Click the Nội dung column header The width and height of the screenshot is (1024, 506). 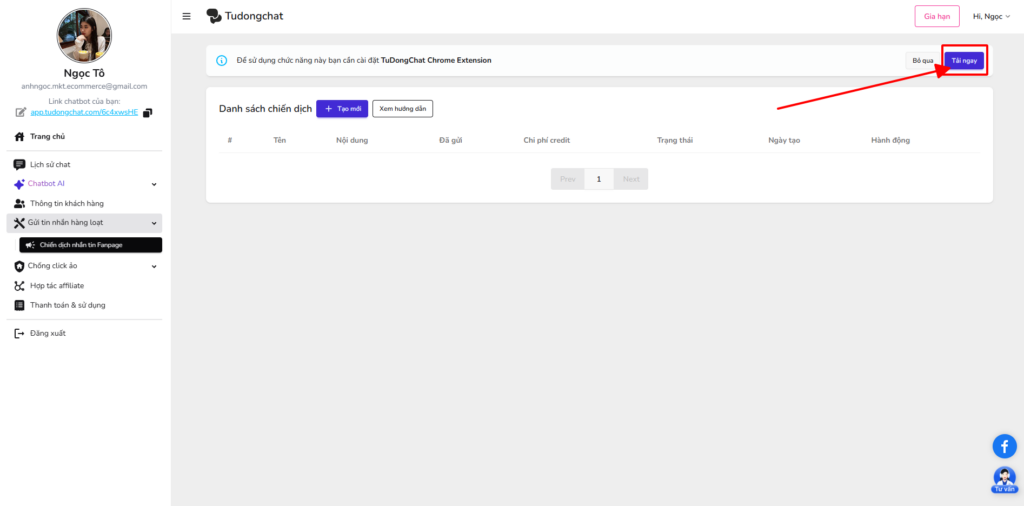[352, 140]
